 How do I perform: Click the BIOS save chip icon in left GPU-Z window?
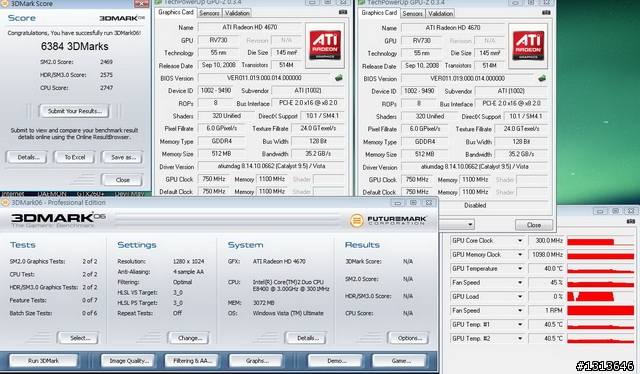point(338,78)
